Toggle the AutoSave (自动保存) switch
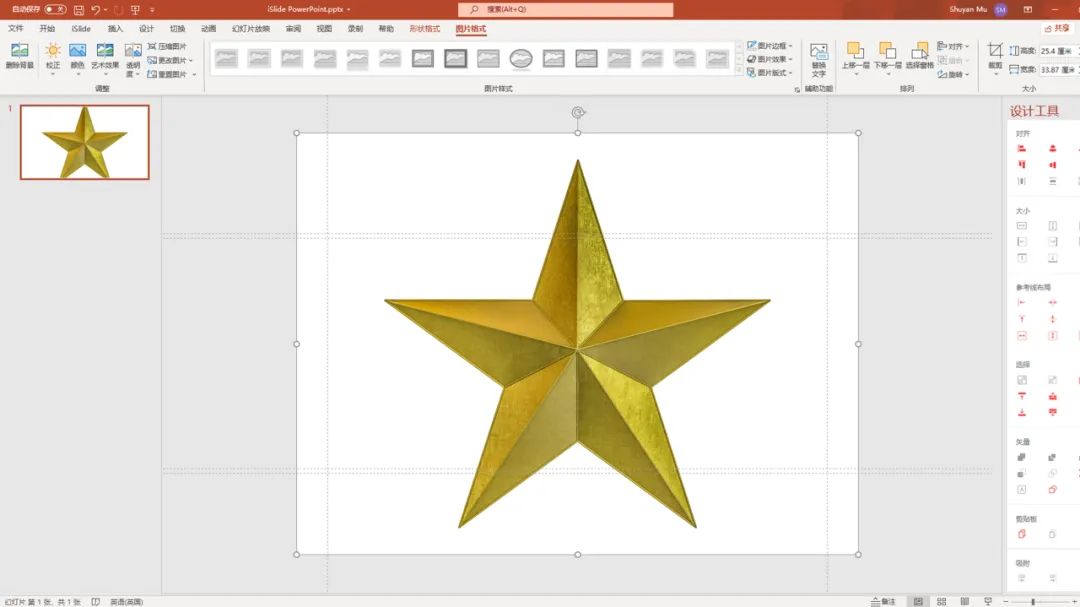Image resolution: width=1080 pixels, height=607 pixels. click(55, 10)
